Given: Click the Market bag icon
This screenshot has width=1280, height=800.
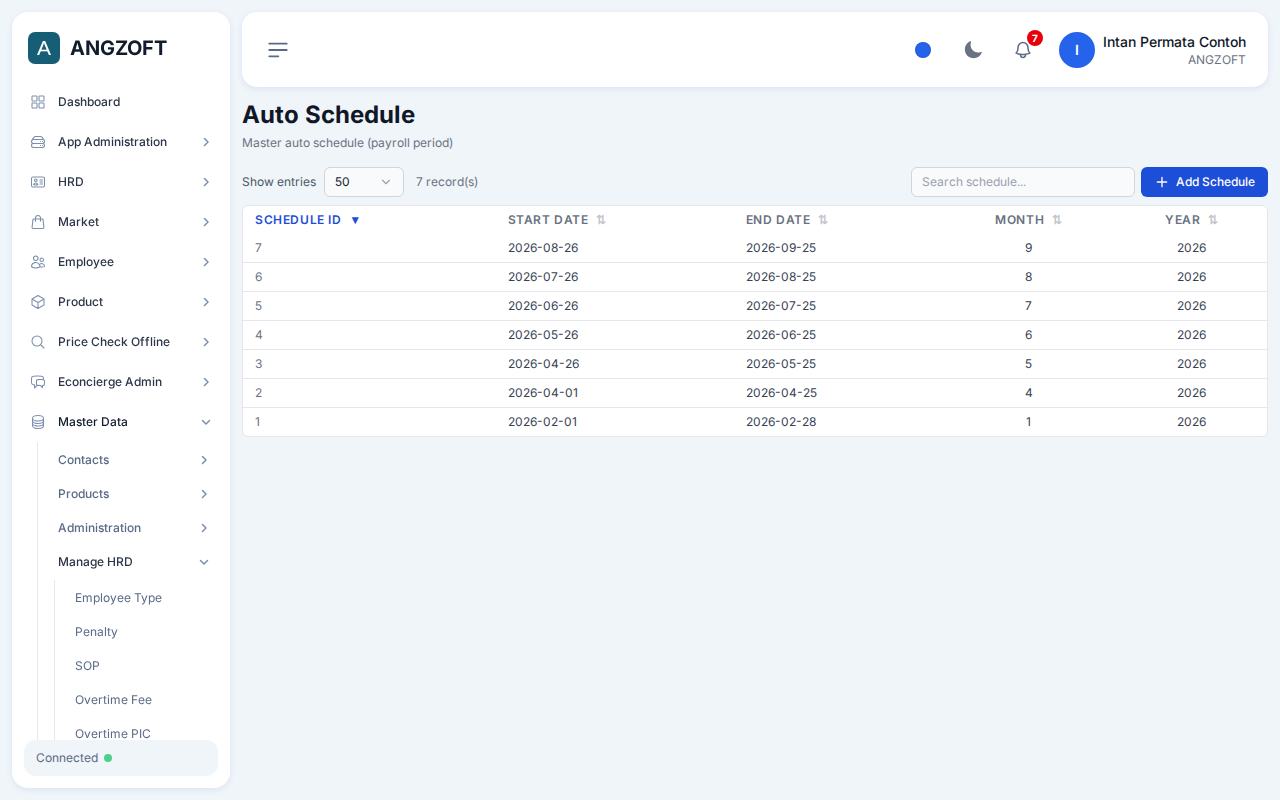Looking at the screenshot, I should pos(38,222).
